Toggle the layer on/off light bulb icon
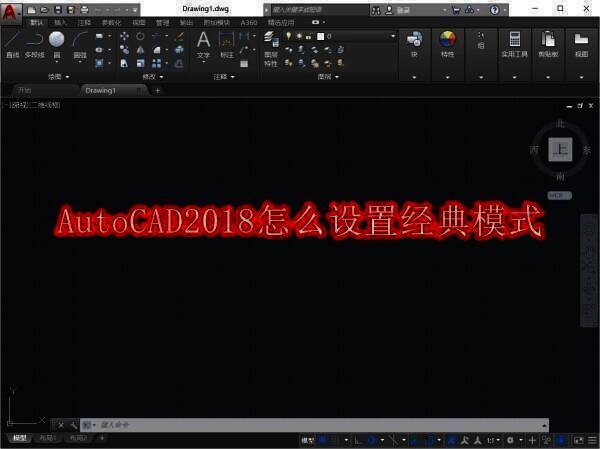The width and height of the screenshot is (600, 449). pos(289,36)
